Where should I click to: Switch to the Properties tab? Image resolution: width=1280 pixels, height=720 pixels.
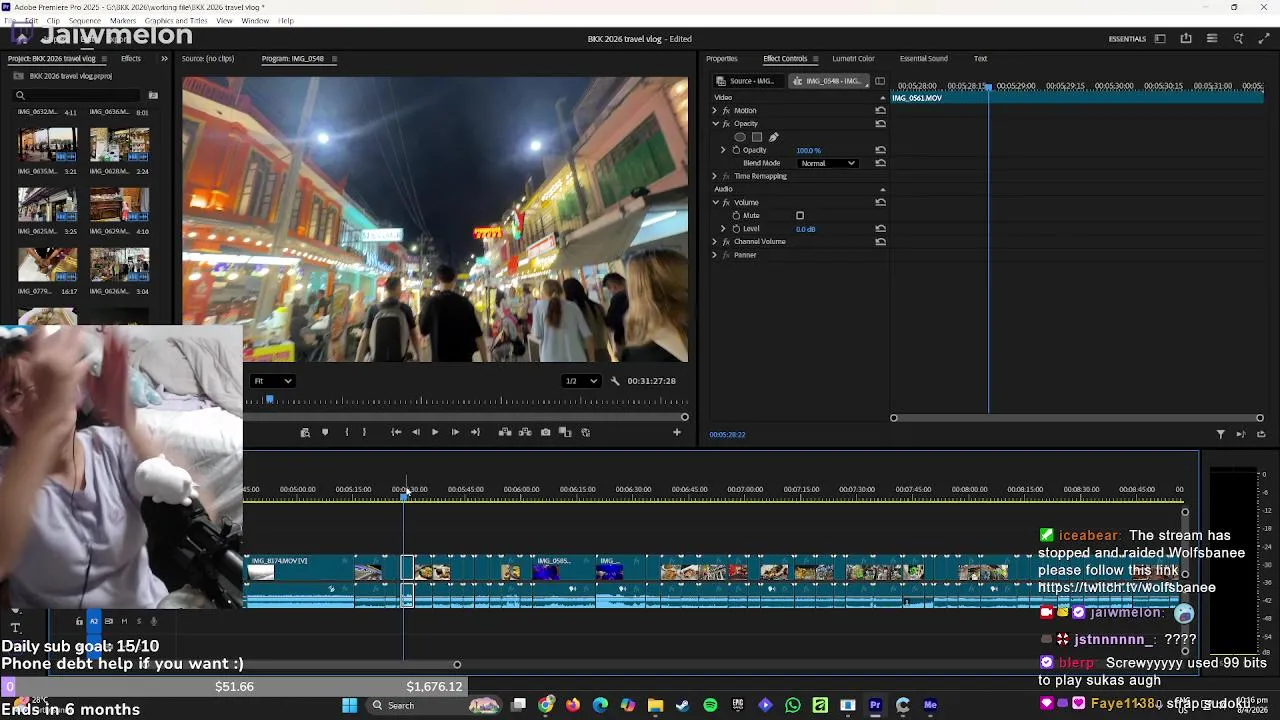722,58
